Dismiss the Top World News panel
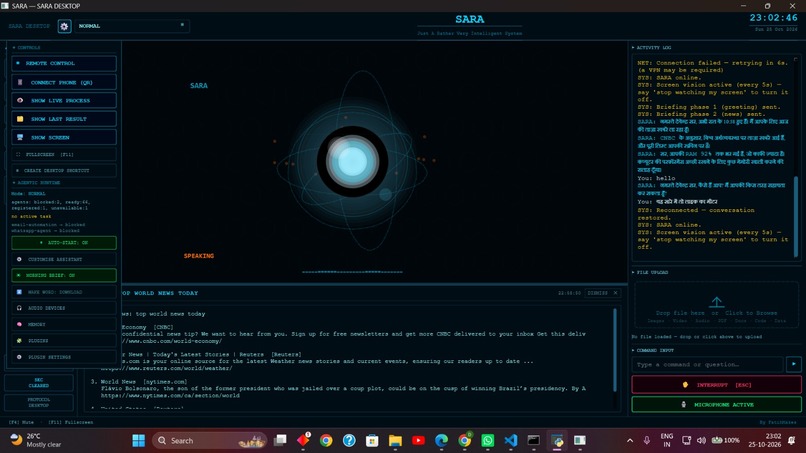 598,293
